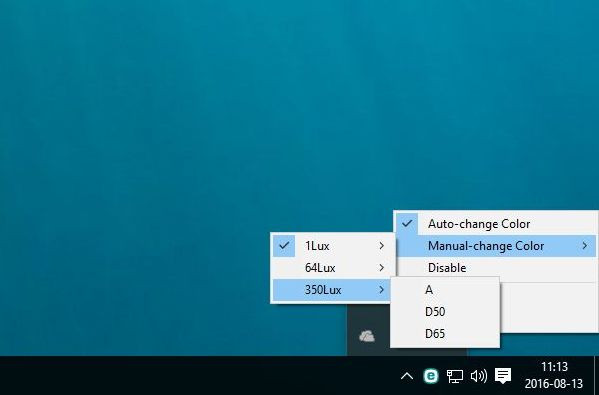Expand the 1Lux submenu arrow
This screenshot has height=395, width=599.
point(382,246)
